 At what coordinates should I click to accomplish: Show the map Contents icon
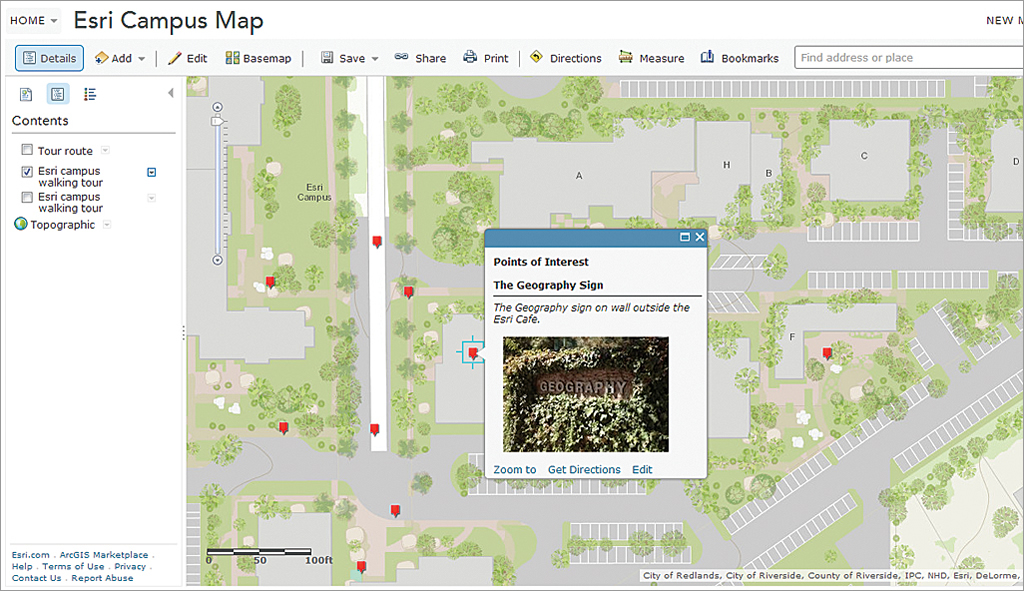tap(57, 95)
